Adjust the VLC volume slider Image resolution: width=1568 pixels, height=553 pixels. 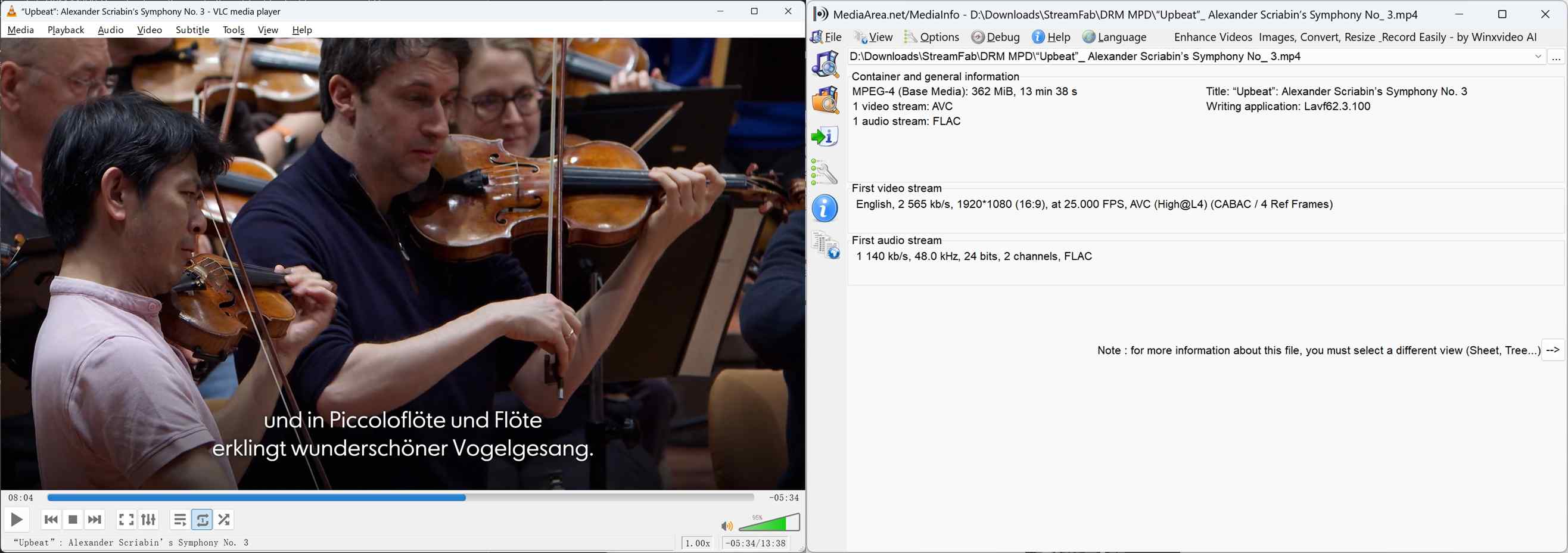click(770, 523)
